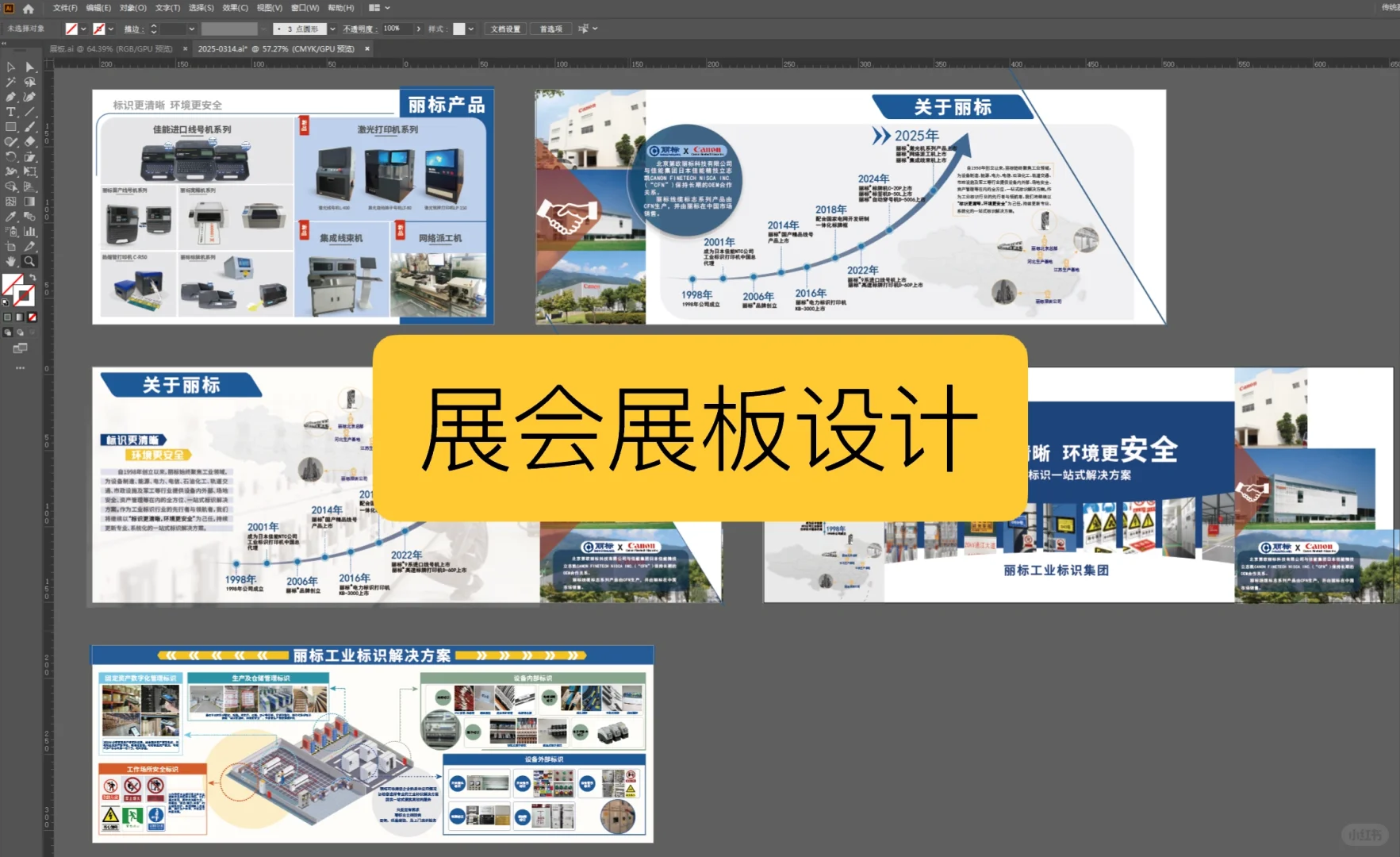
Task: Open the fill color dropdown in control bar
Action: [83, 29]
